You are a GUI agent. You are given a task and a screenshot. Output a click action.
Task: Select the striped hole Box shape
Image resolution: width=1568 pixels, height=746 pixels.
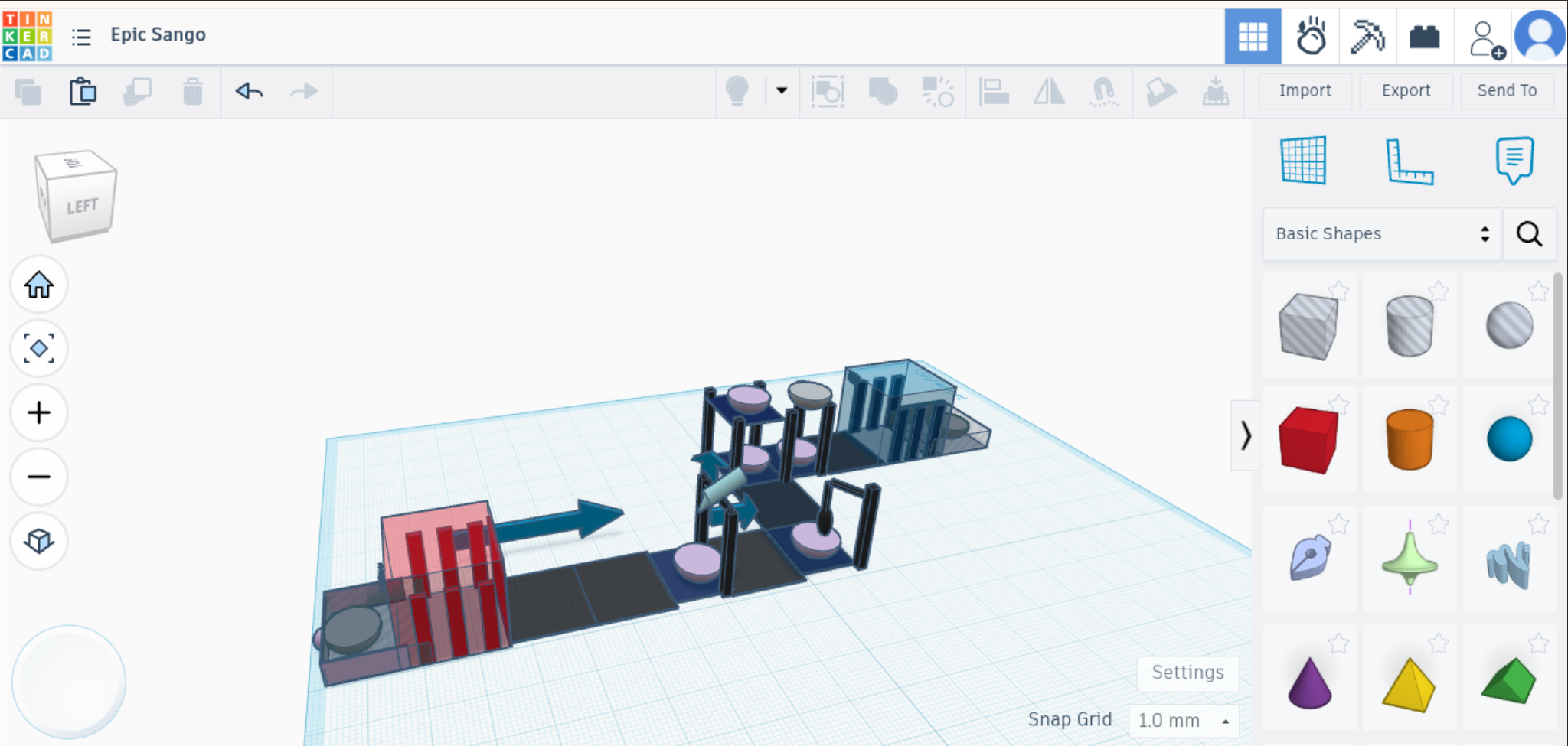[x=1308, y=326]
